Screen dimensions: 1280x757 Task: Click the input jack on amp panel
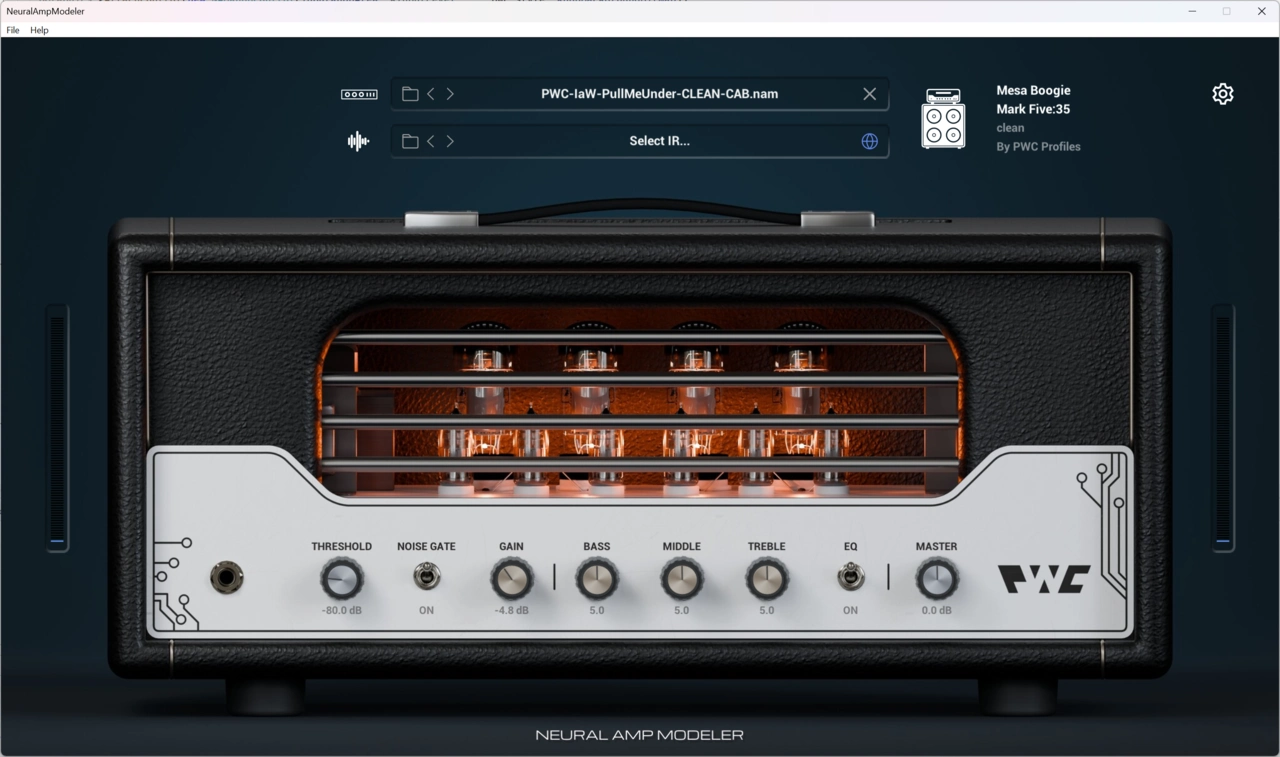click(x=227, y=578)
